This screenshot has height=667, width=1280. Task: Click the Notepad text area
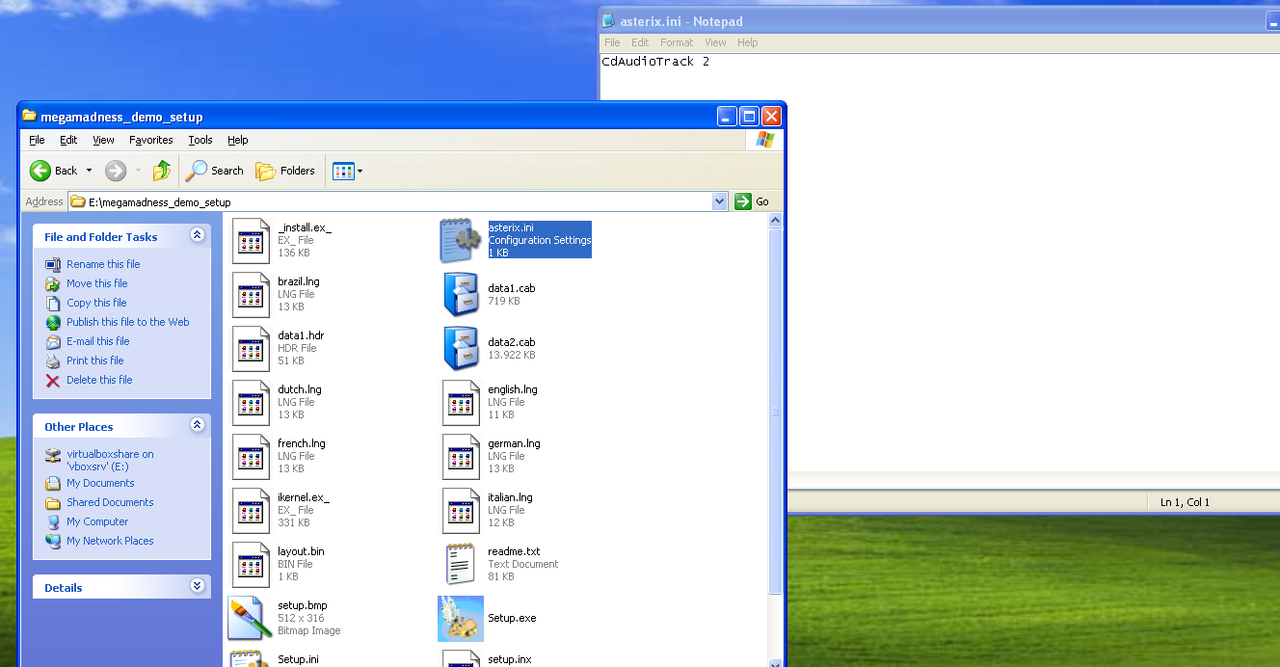pyautogui.click(x=940, y=260)
